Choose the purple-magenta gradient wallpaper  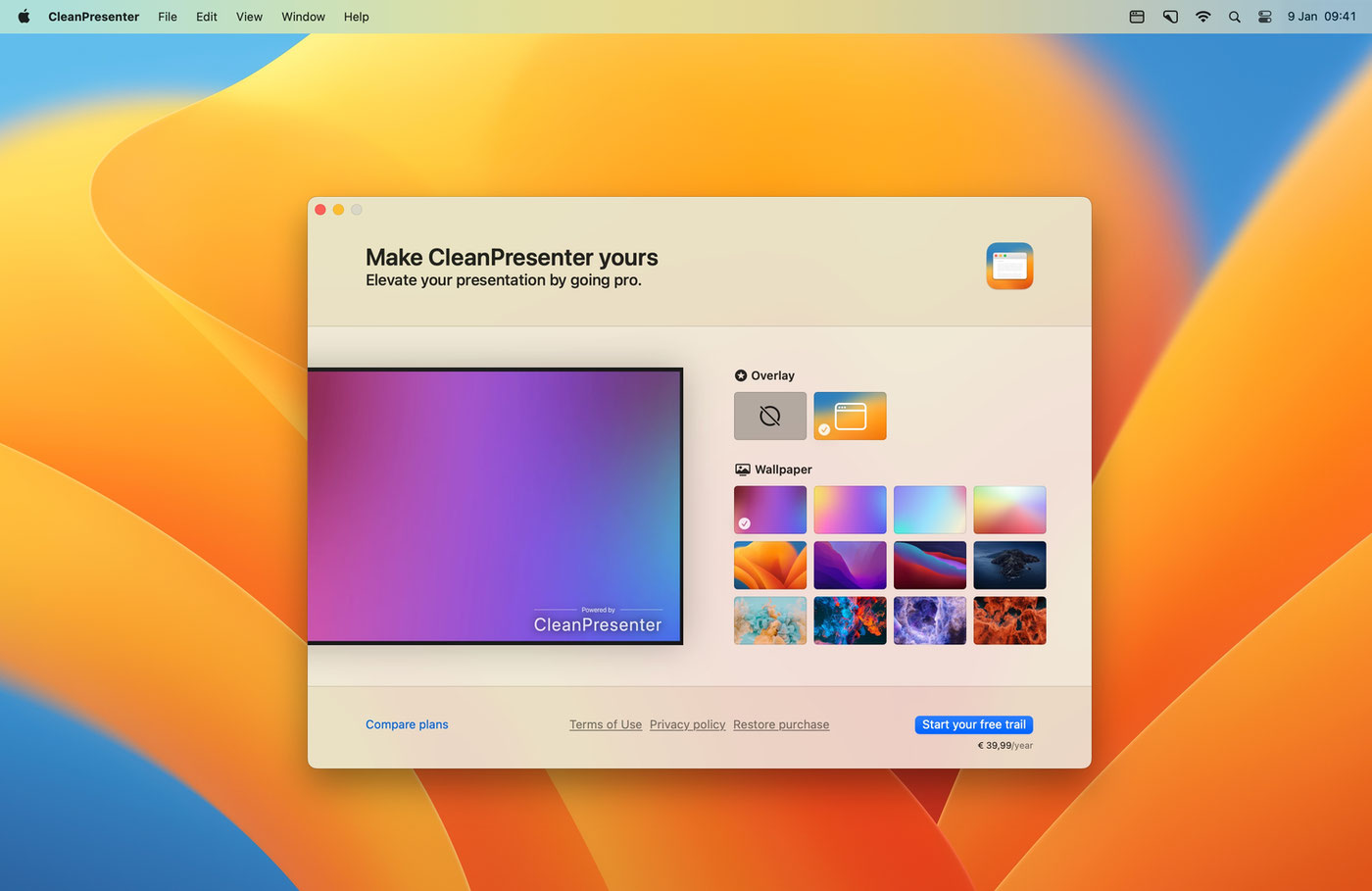pos(770,510)
